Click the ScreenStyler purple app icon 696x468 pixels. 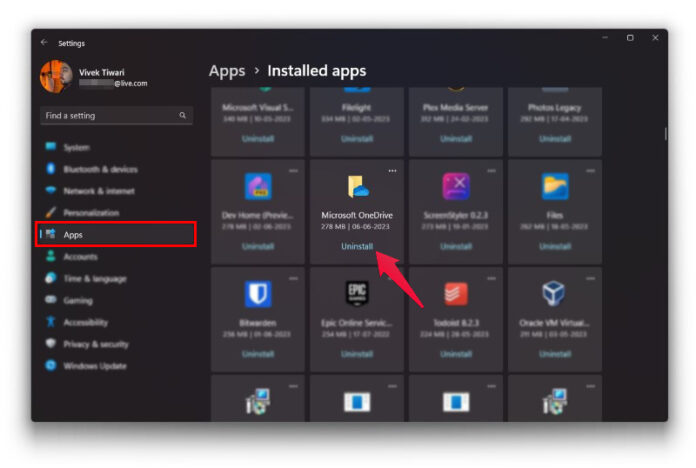click(456, 186)
